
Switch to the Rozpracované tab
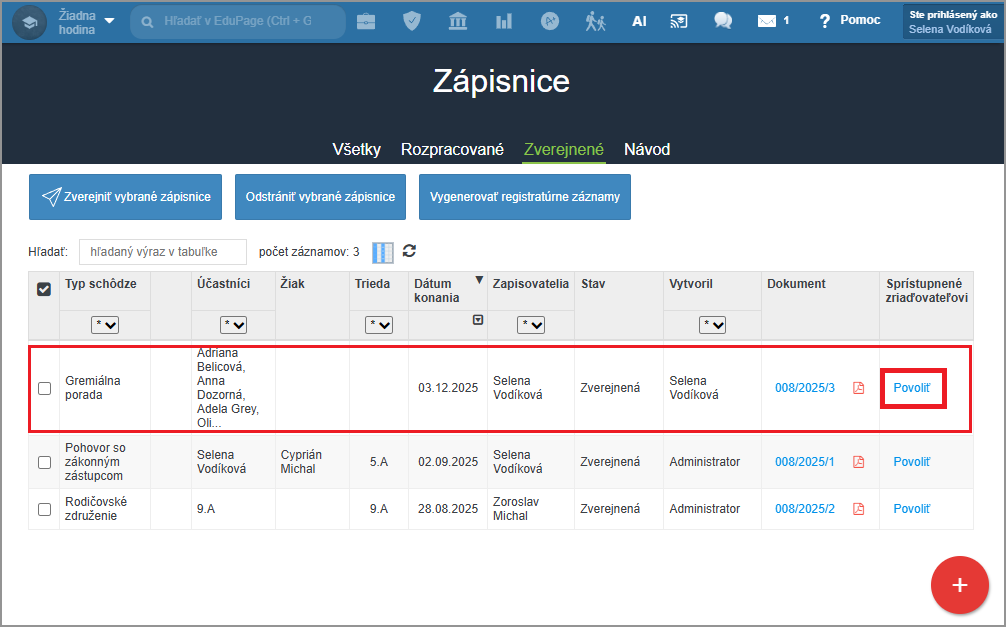(452, 149)
